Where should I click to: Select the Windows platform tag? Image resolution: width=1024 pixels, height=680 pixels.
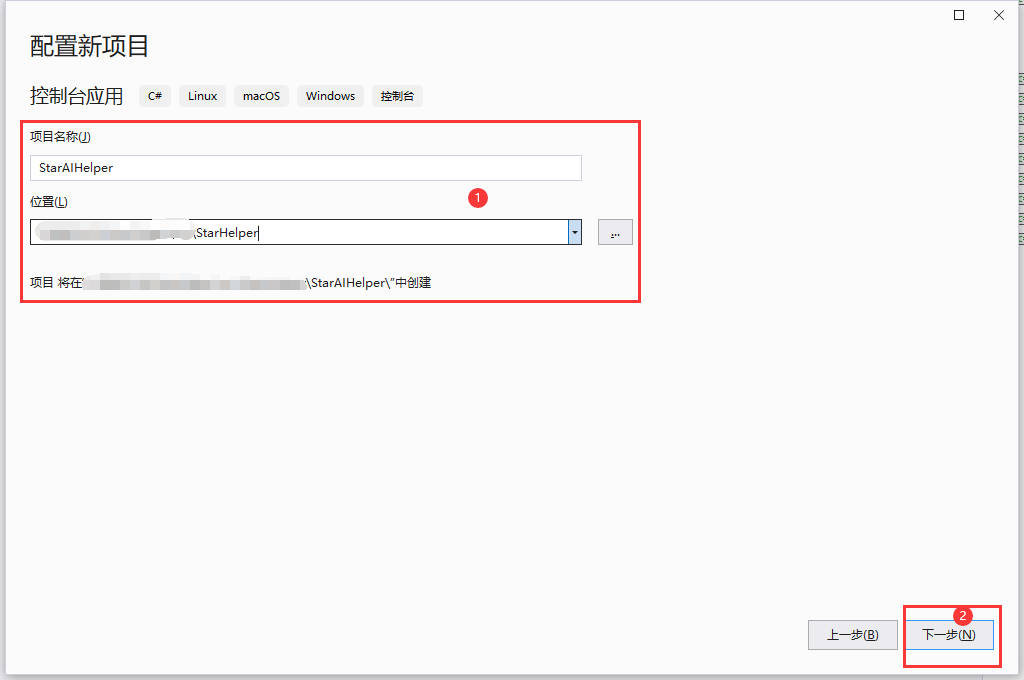coord(330,96)
